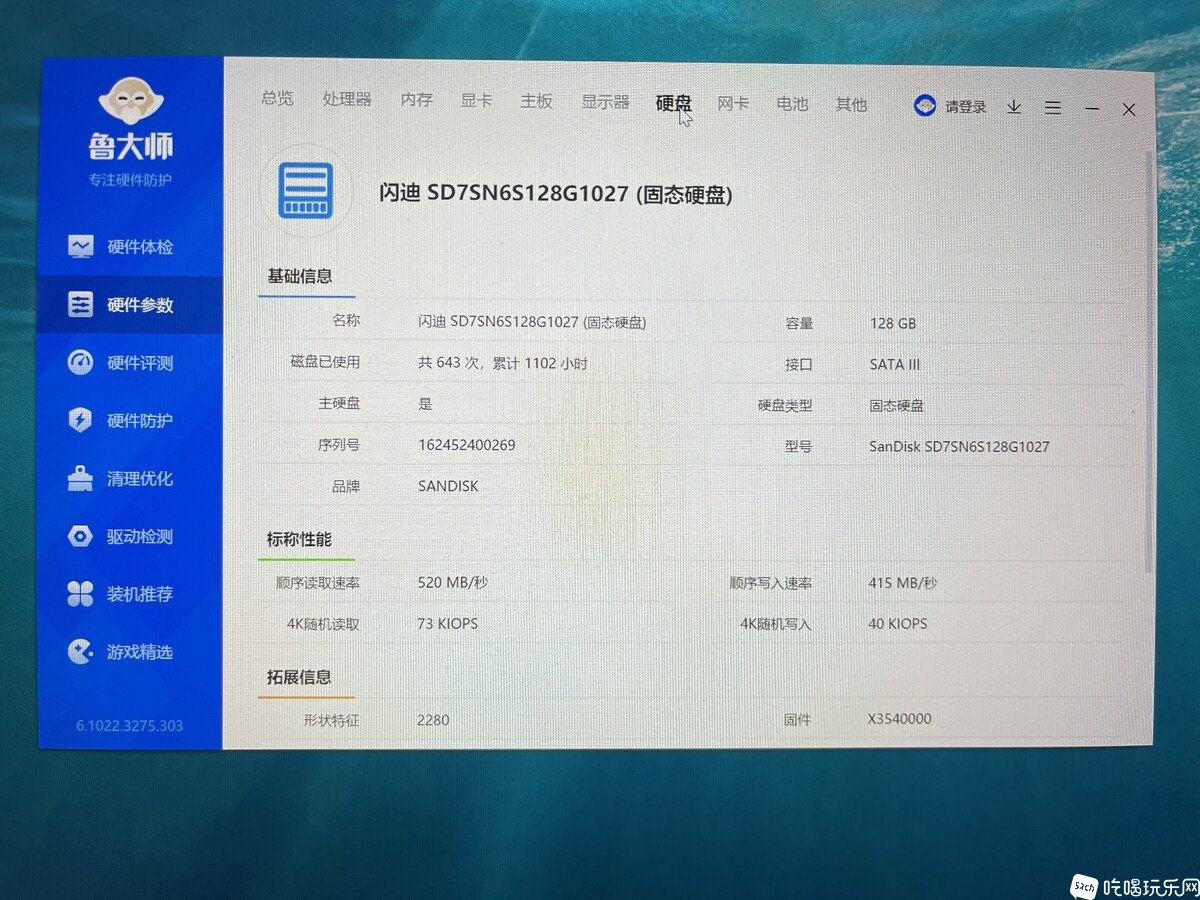The height and width of the screenshot is (900, 1200).
Task: Click the 固件 field label
Action: pos(798,719)
